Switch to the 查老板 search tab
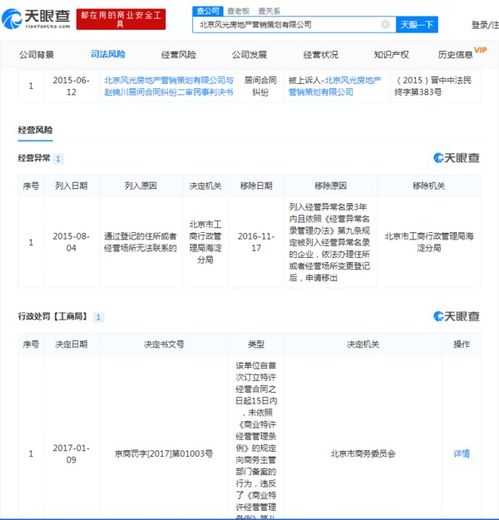The width and height of the screenshot is (499, 520). pos(238,11)
